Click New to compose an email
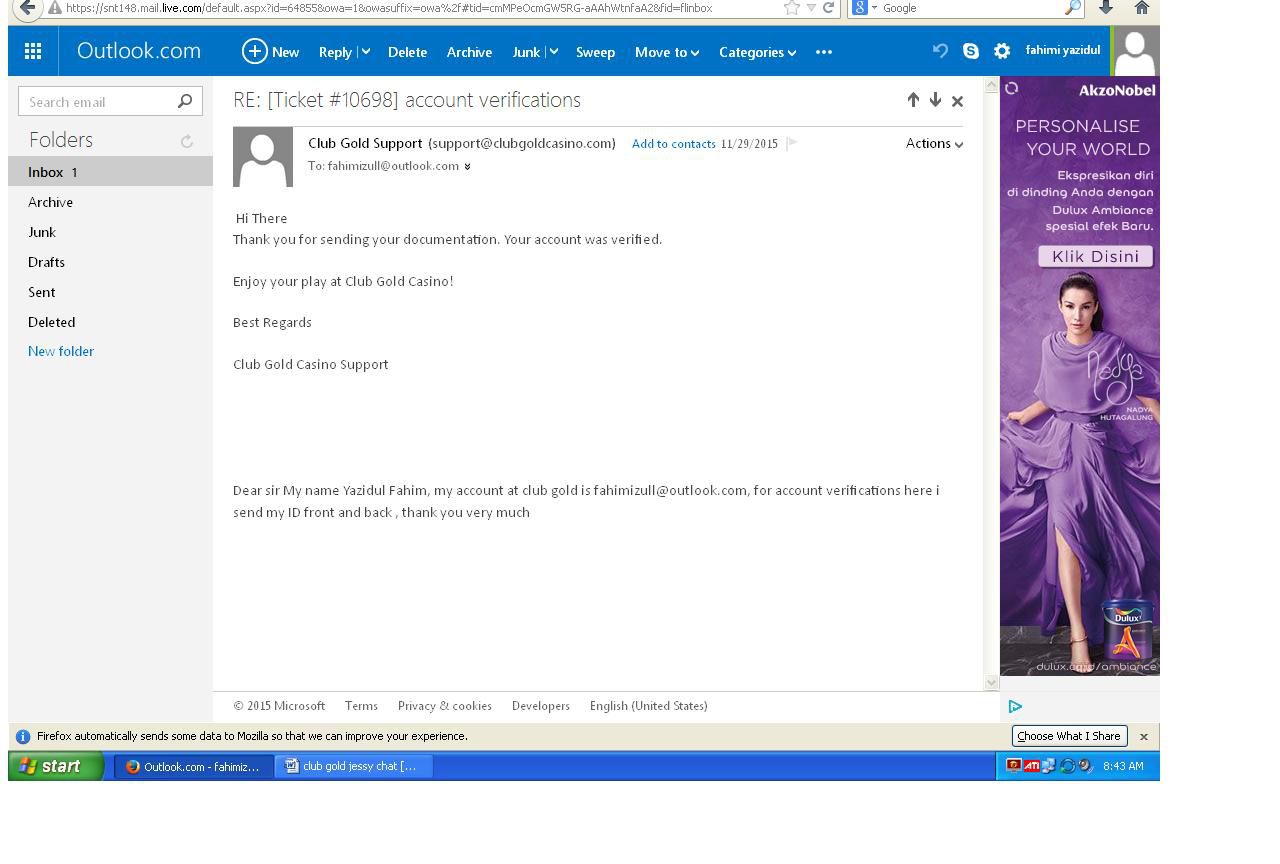 (x=285, y=52)
